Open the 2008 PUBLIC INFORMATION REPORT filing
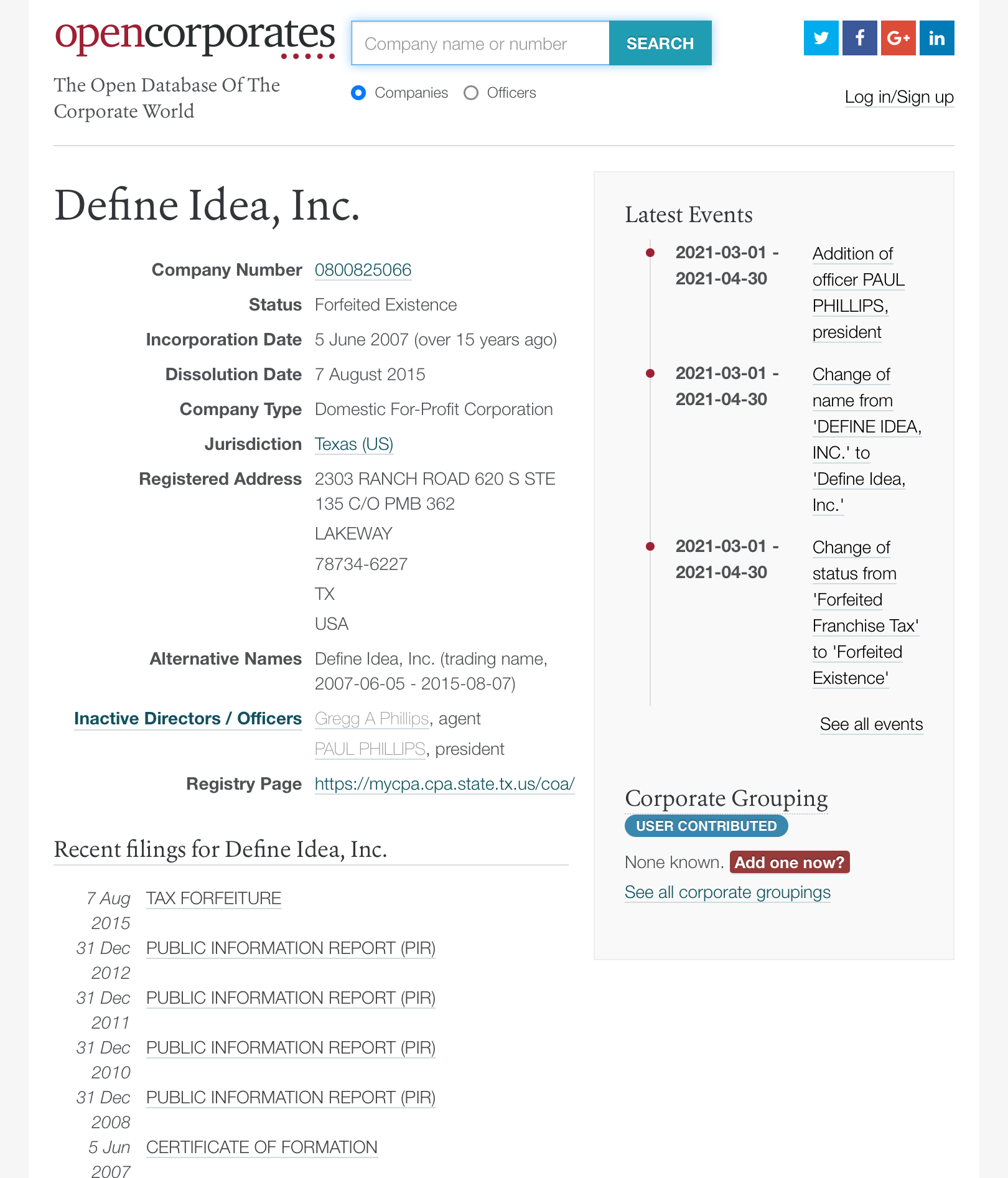The height and width of the screenshot is (1178, 1008). 291,1098
